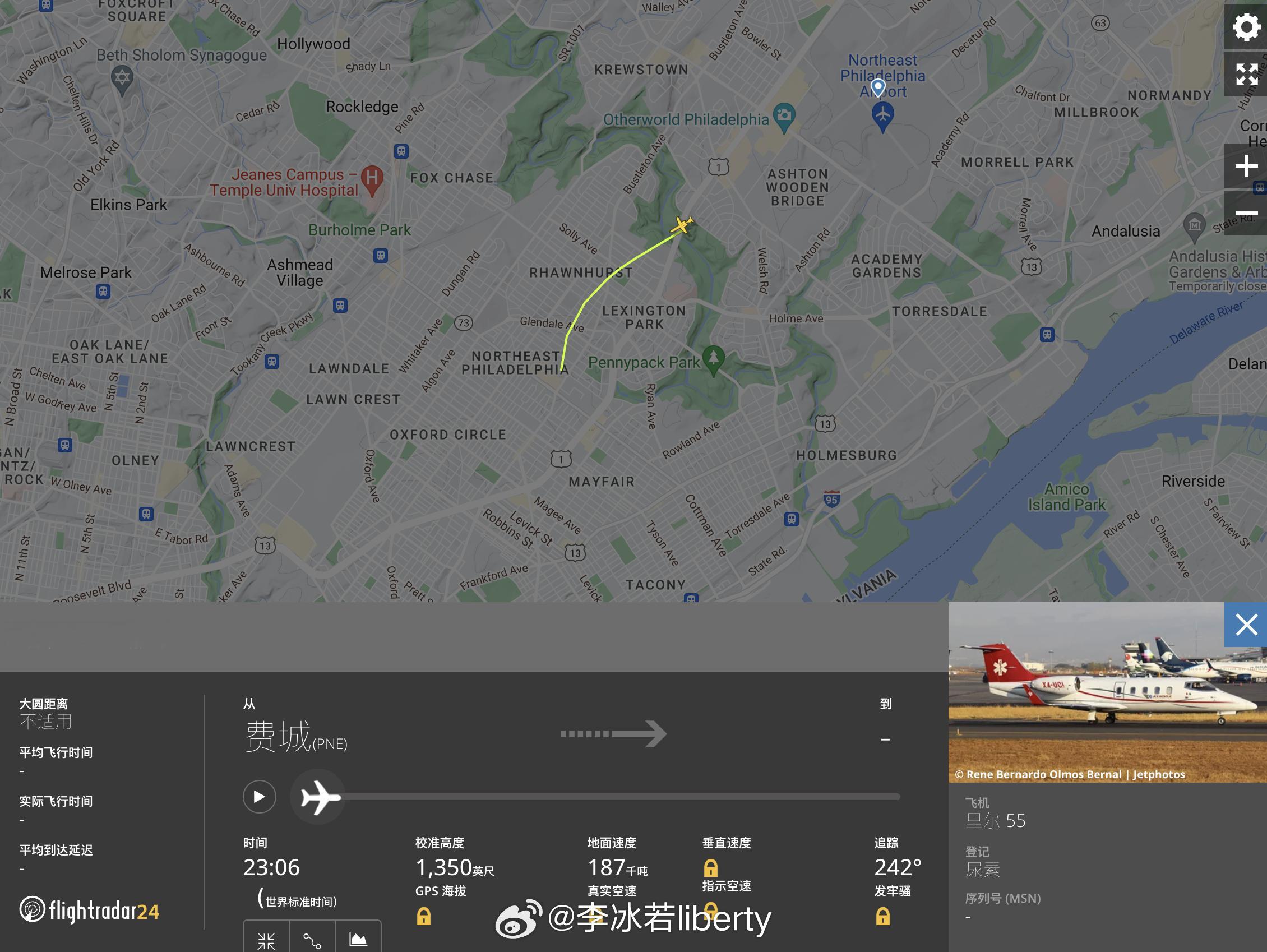Click the MAYFAIR neighborhood label
Screen dimensions: 1267x952
602,482
